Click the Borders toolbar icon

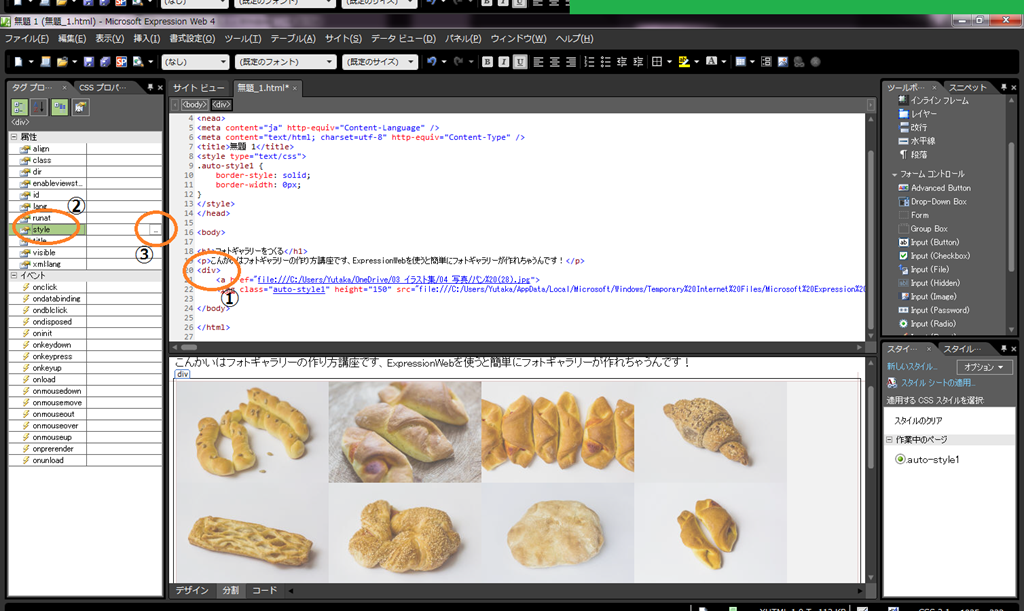tap(657, 62)
